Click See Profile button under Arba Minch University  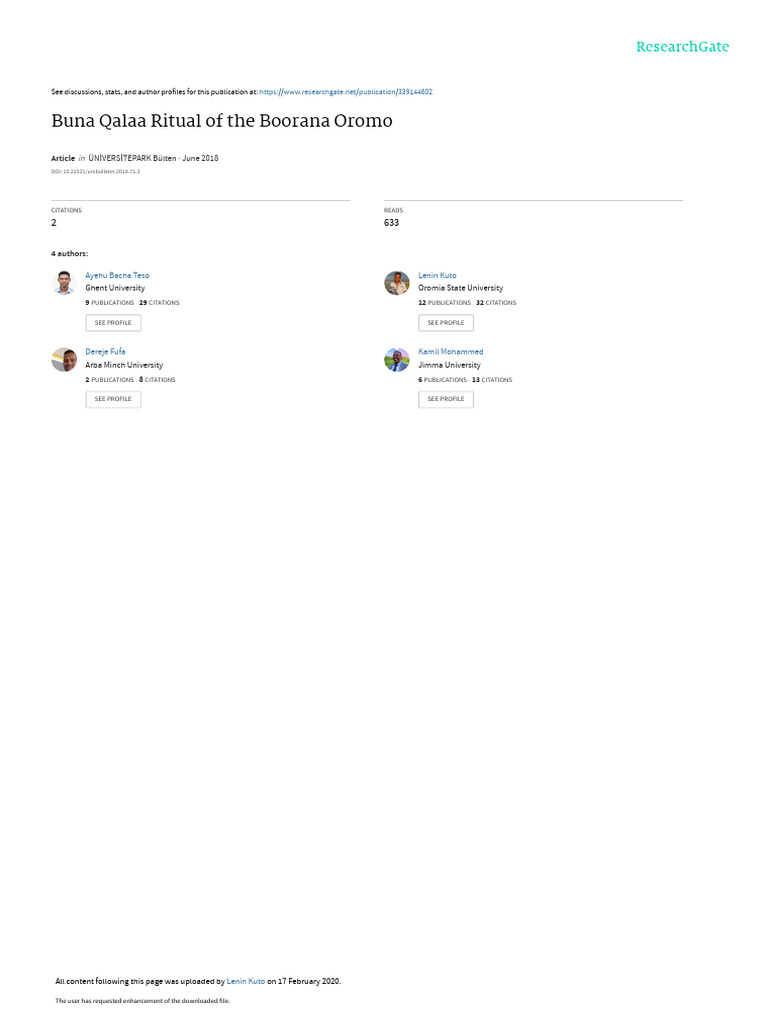pyautogui.click(x=113, y=399)
